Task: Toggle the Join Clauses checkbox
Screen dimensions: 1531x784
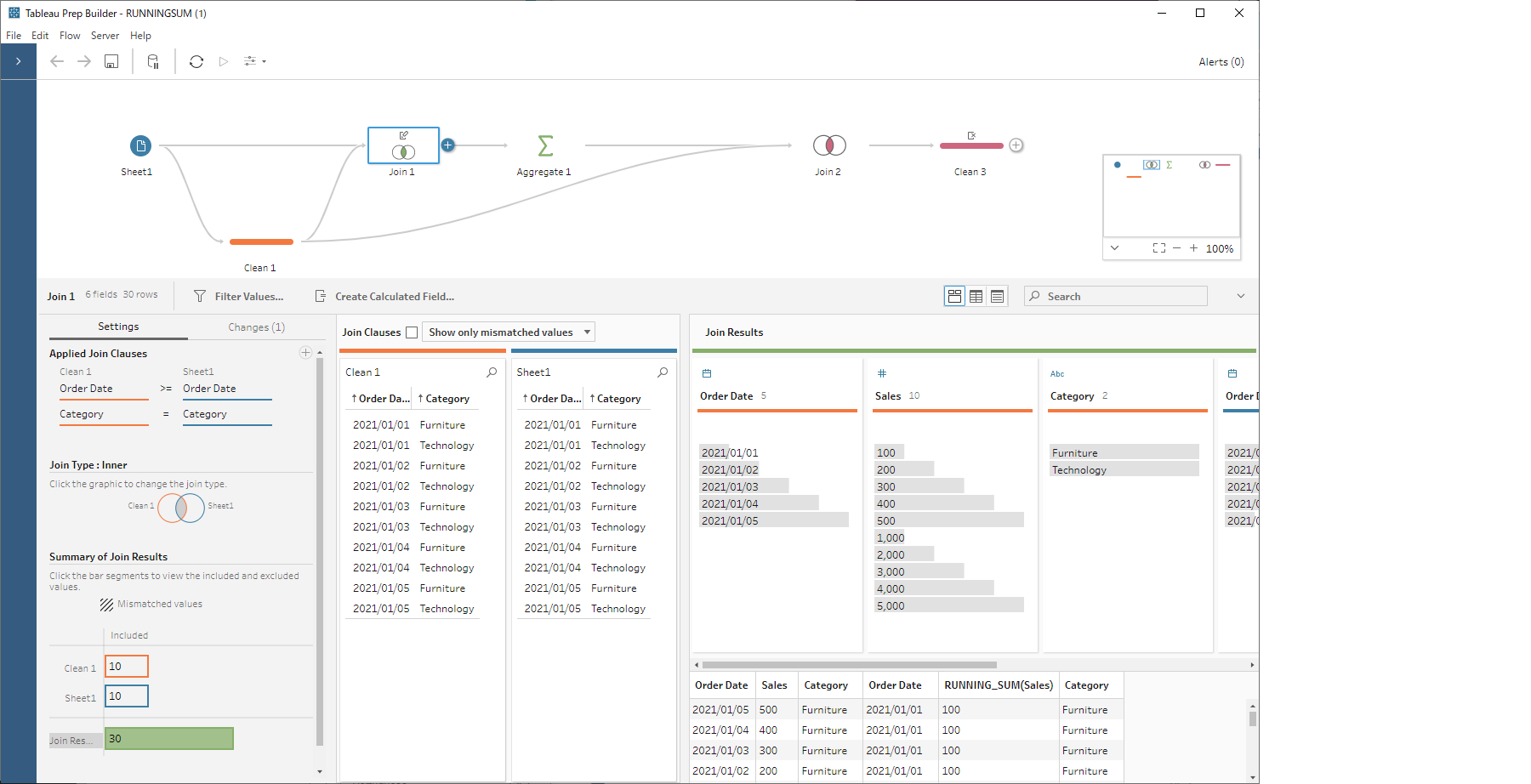Action: coord(412,332)
